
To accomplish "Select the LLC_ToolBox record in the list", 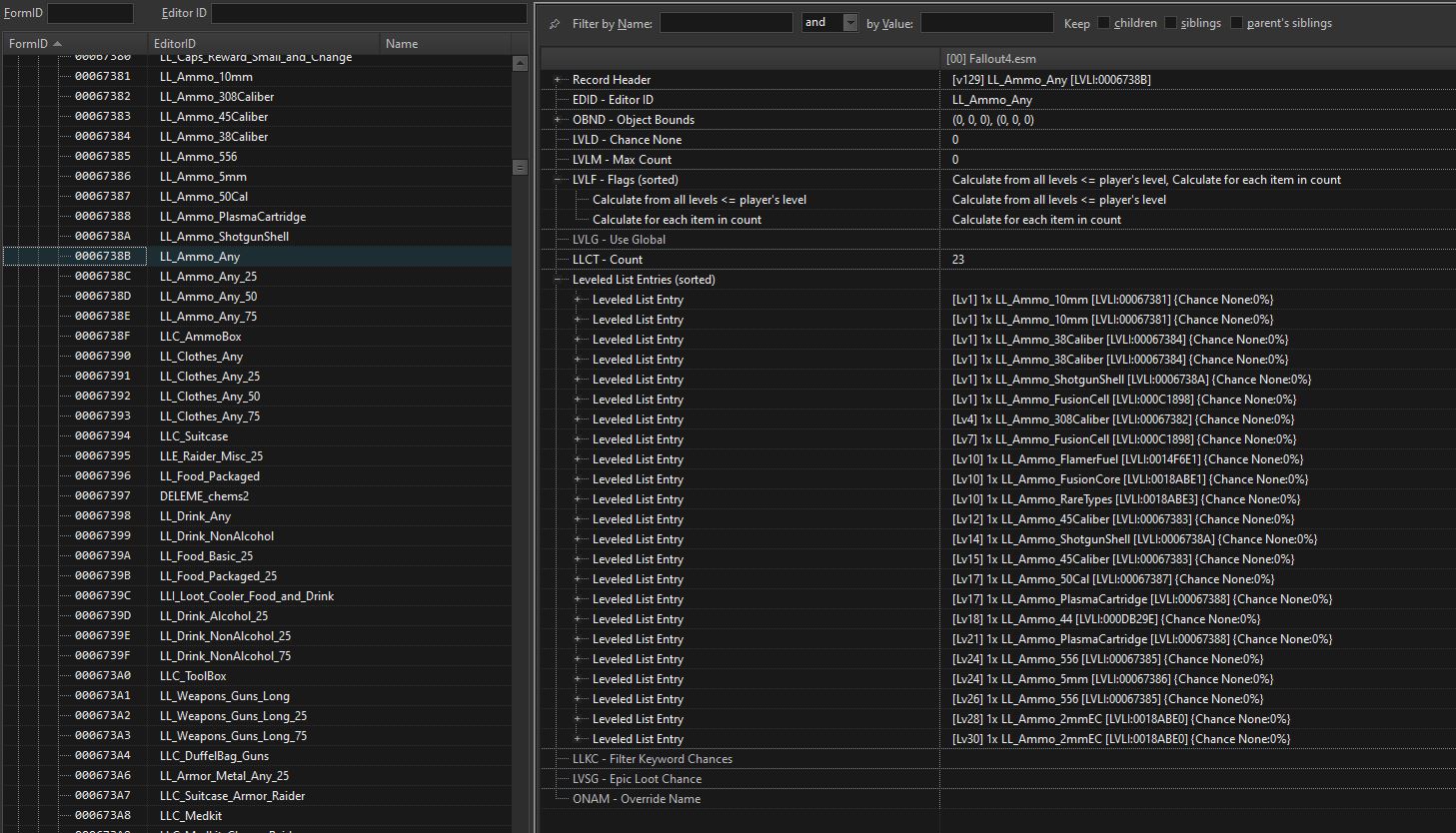I will coord(193,676).
